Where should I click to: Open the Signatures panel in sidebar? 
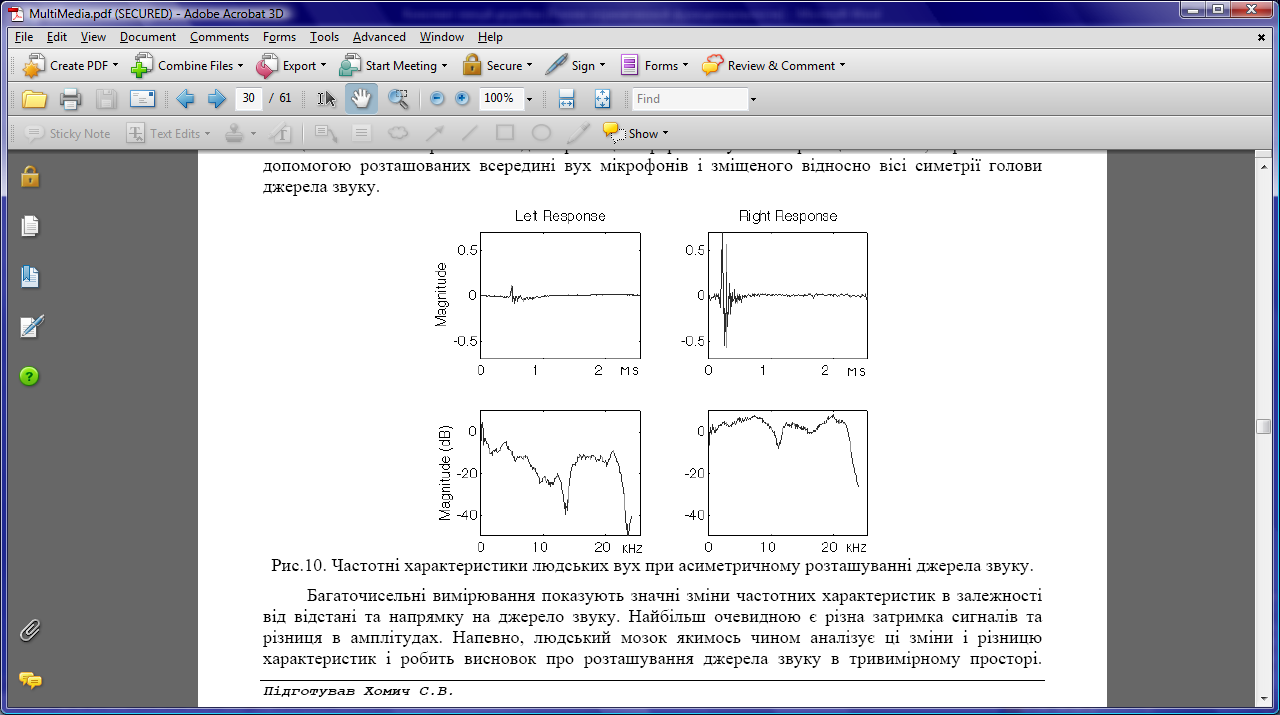pos(31,326)
